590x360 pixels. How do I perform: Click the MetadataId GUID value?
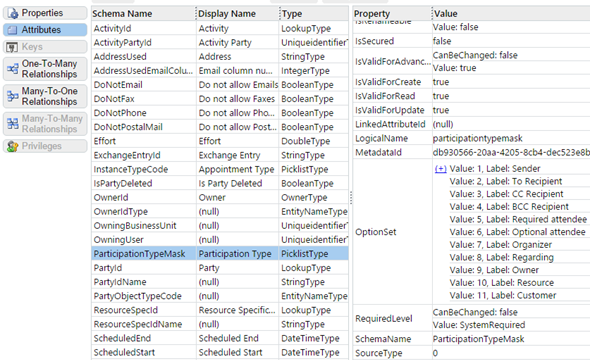click(511, 153)
